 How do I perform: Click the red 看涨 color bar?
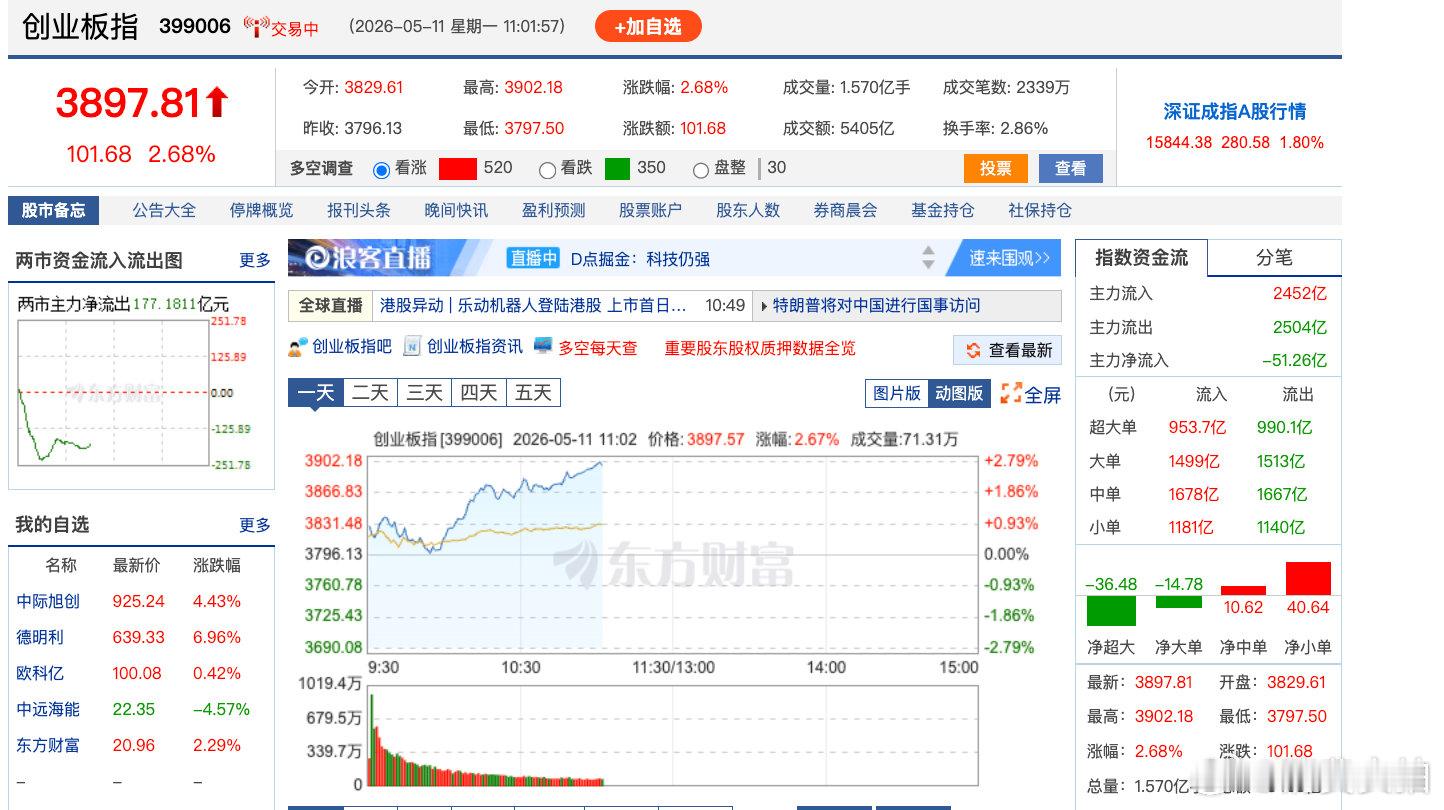point(458,169)
